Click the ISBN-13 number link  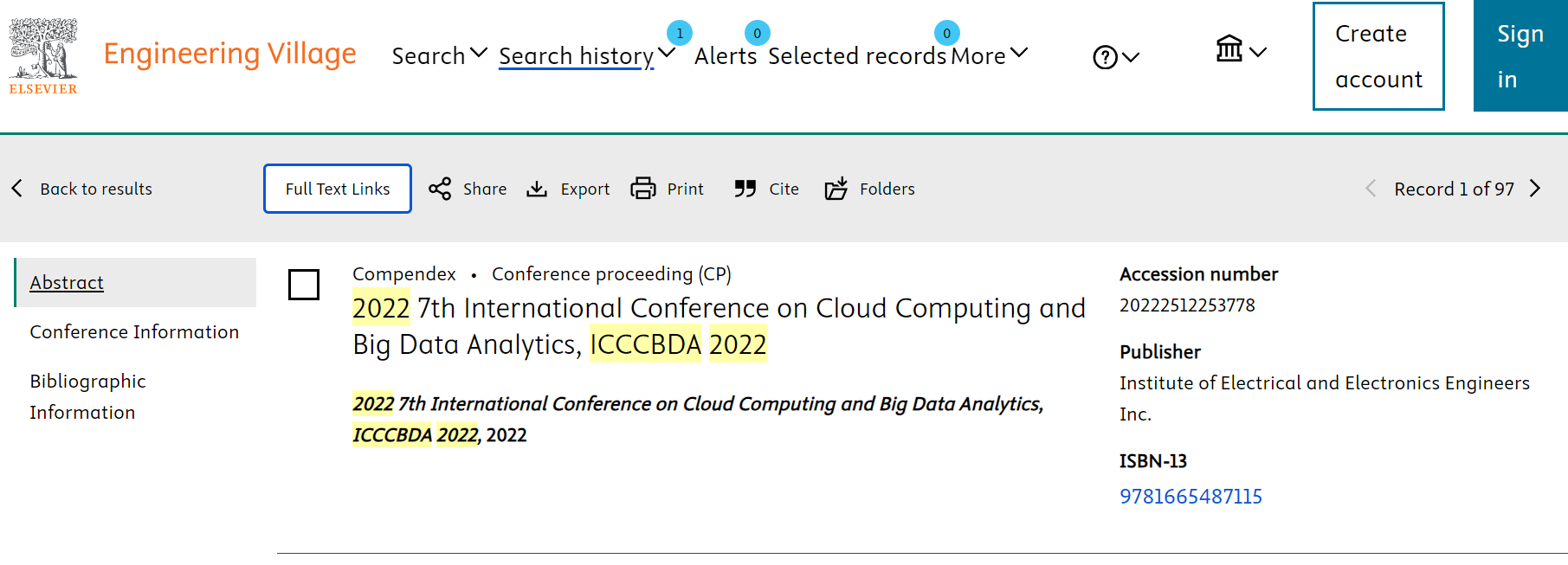tap(1191, 497)
